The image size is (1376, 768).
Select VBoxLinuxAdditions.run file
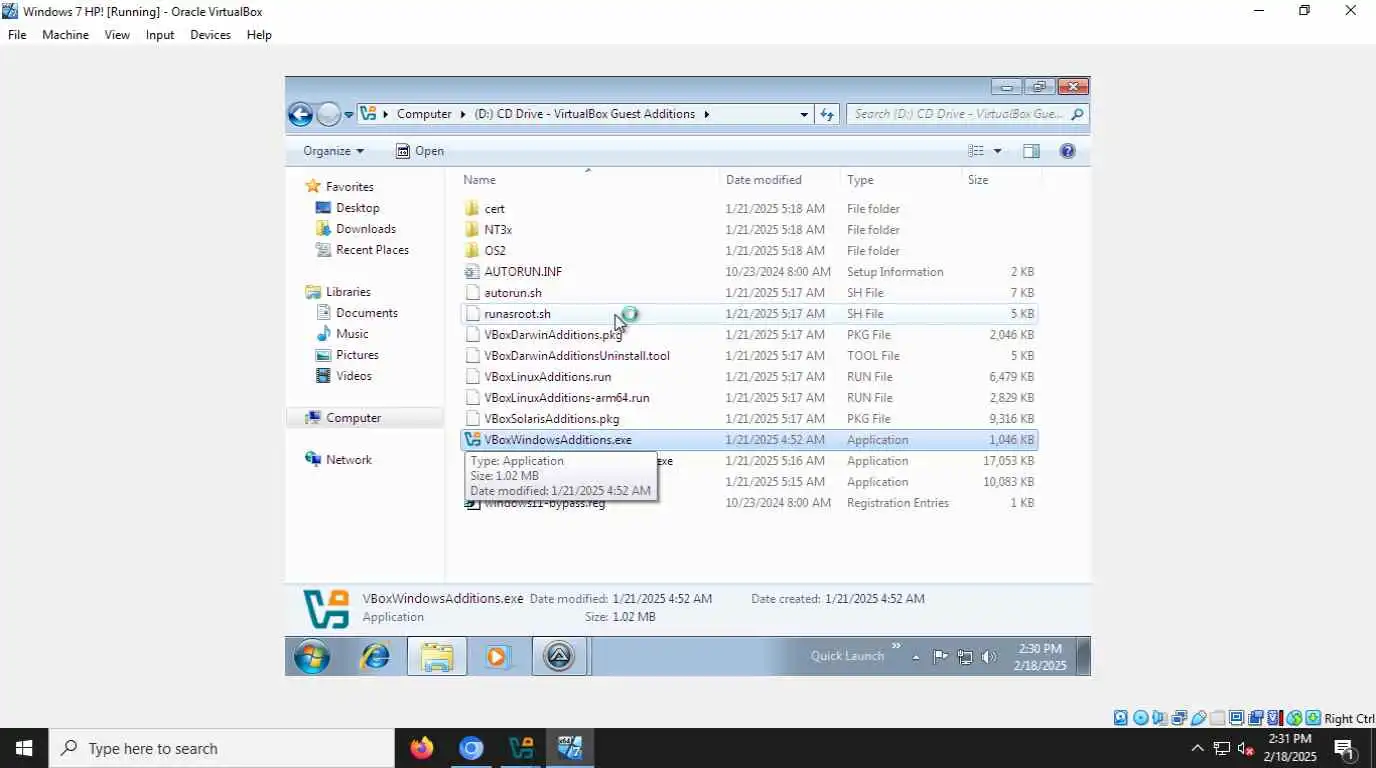point(749,377)
